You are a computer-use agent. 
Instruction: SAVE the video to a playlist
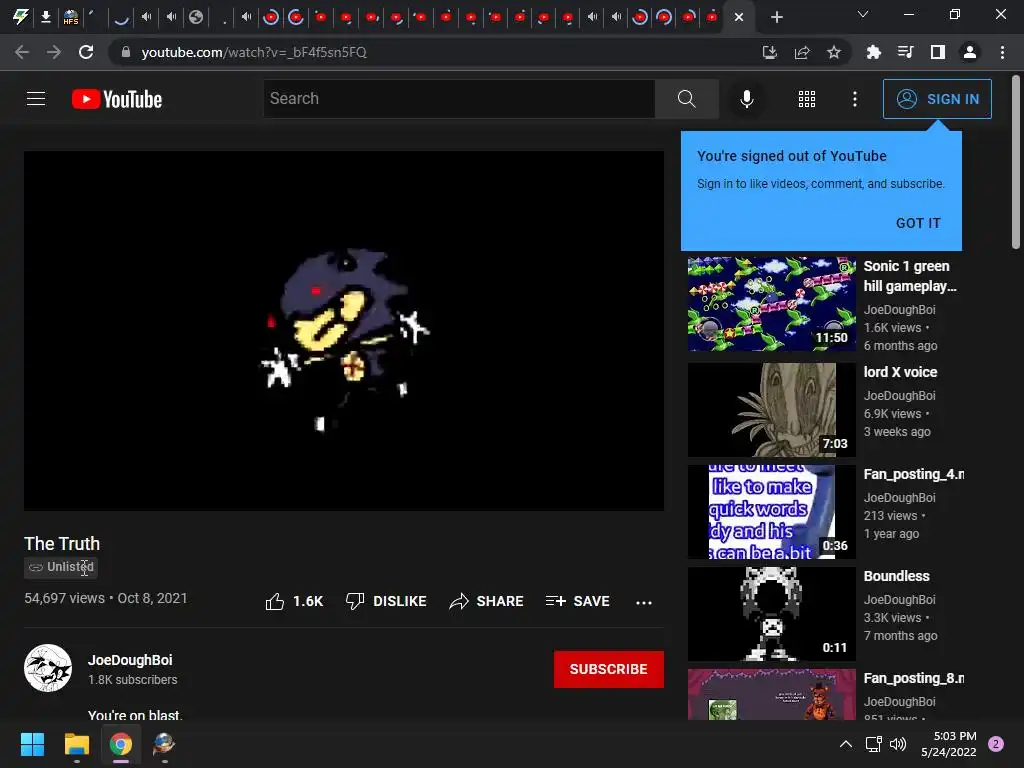[577, 601]
